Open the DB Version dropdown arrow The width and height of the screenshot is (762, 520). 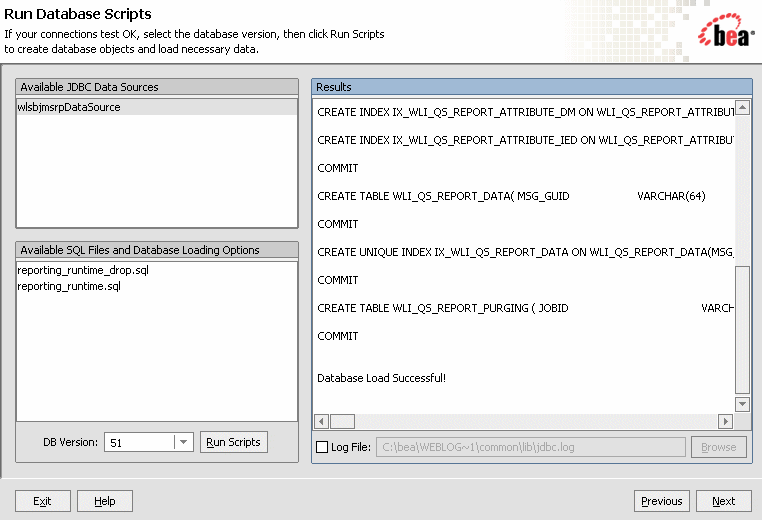click(x=183, y=442)
